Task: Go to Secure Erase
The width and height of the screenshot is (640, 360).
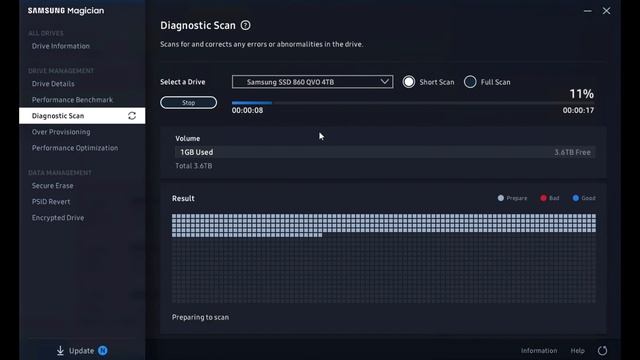Action: [53, 186]
